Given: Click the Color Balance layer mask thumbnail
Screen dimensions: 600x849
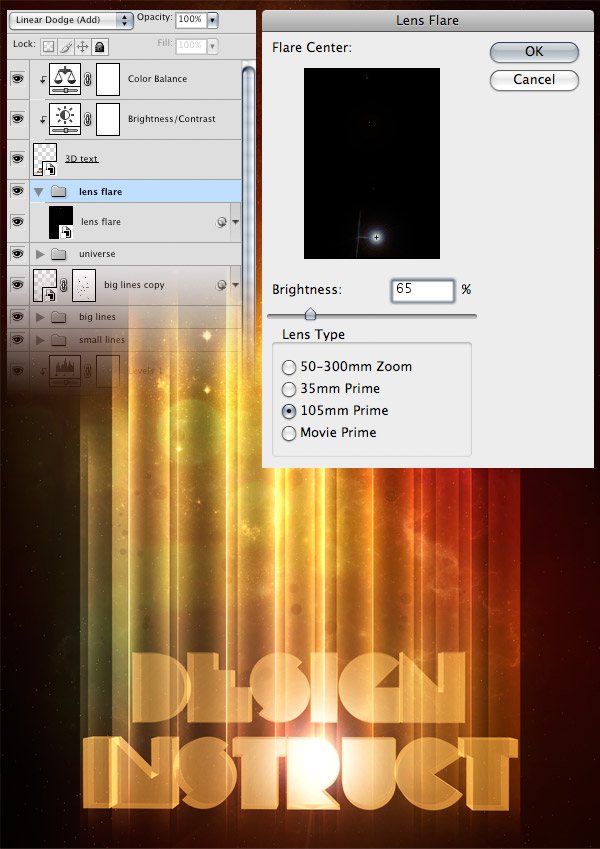Looking at the screenshot, I should 108,79.
